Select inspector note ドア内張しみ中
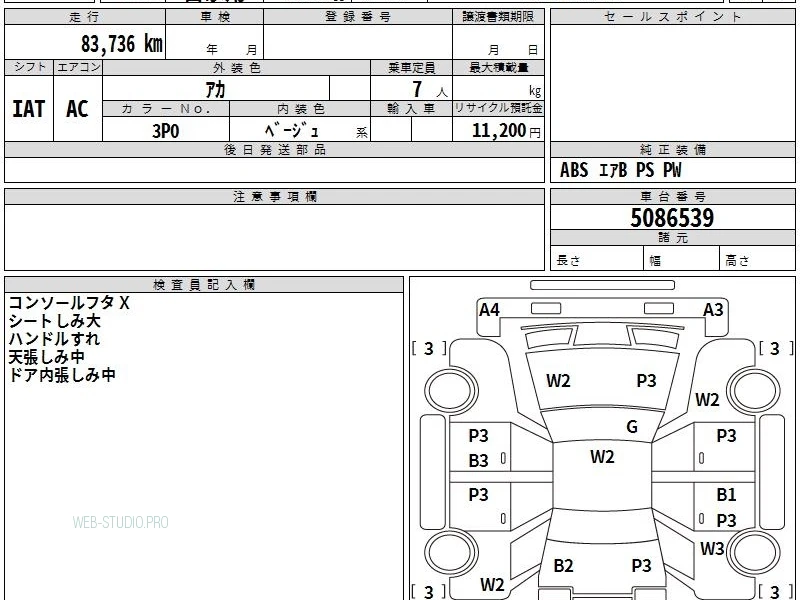The width and height of the screenshot is (800, 600). point(62,375)
